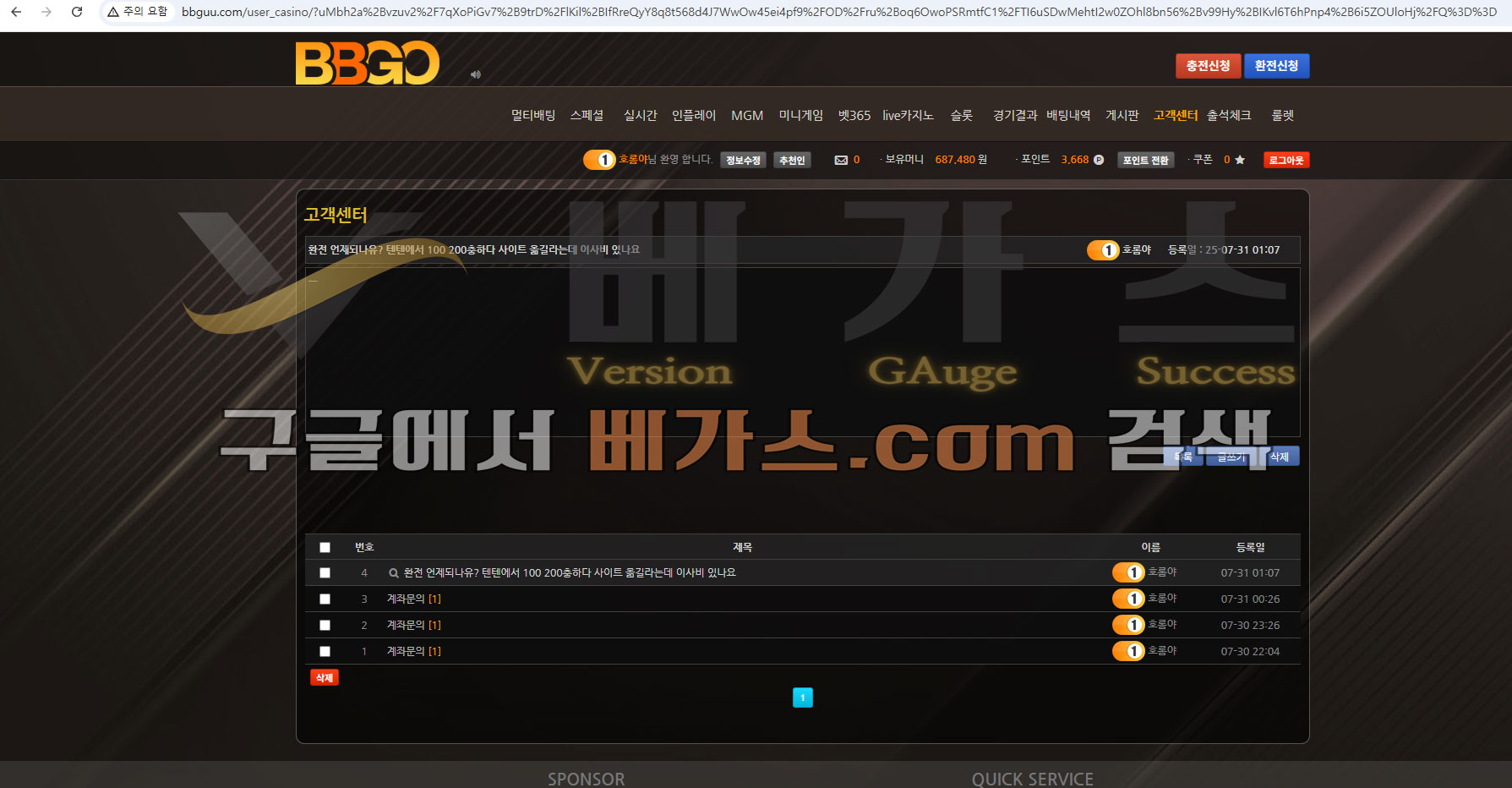1512x788 pixels.
Task: Check the checkbox for post number 2
Action: click(325, 625)
